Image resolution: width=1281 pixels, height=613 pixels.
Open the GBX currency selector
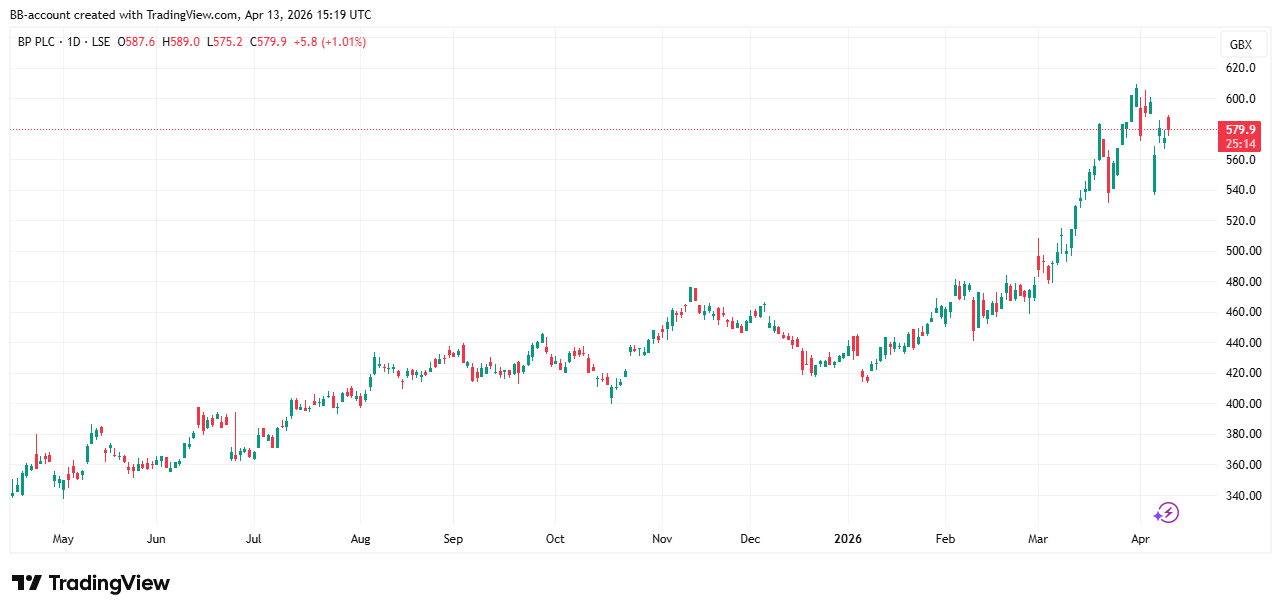pos(1240,45)
